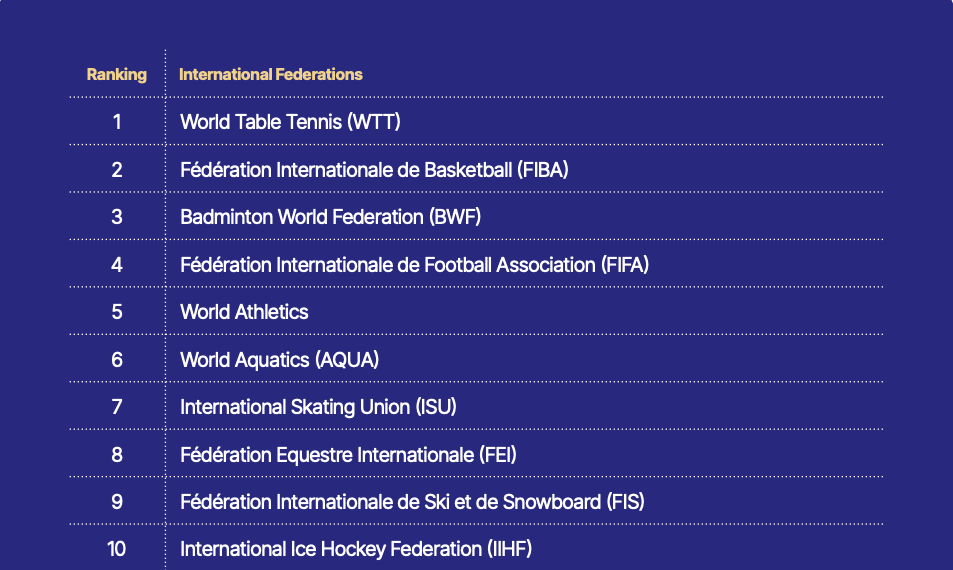Click the World Athletics entry
This screenshot has width=953, height=570.
(244, 312)
